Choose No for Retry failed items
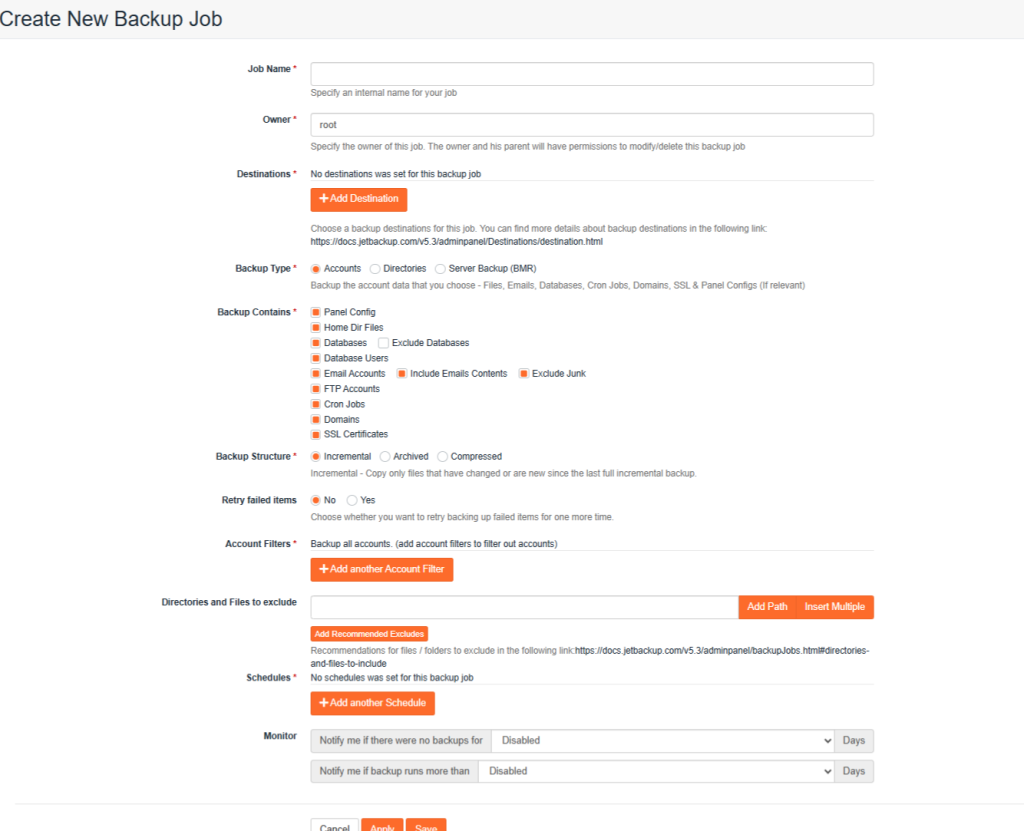Image resolution: width=1024 pixels, height=831 pixels. (x=315, y=500)
